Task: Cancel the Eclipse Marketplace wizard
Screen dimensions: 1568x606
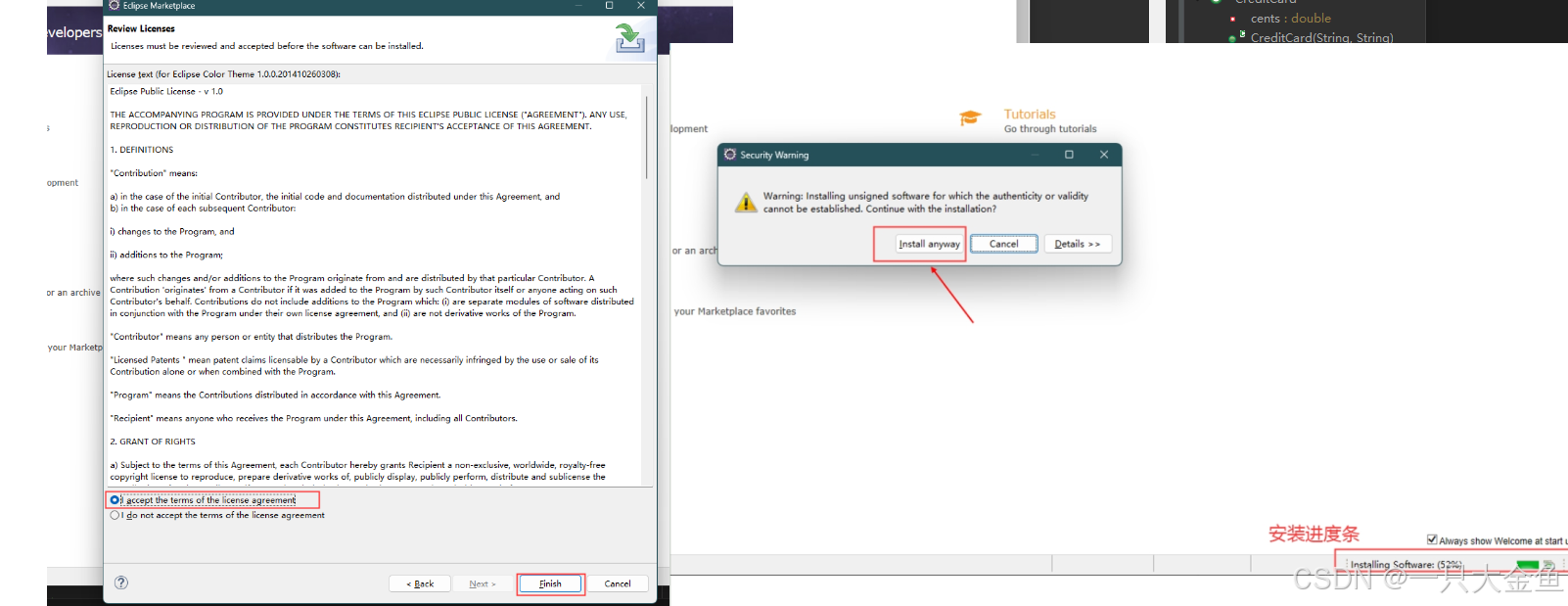Action: tap(618, 583)
